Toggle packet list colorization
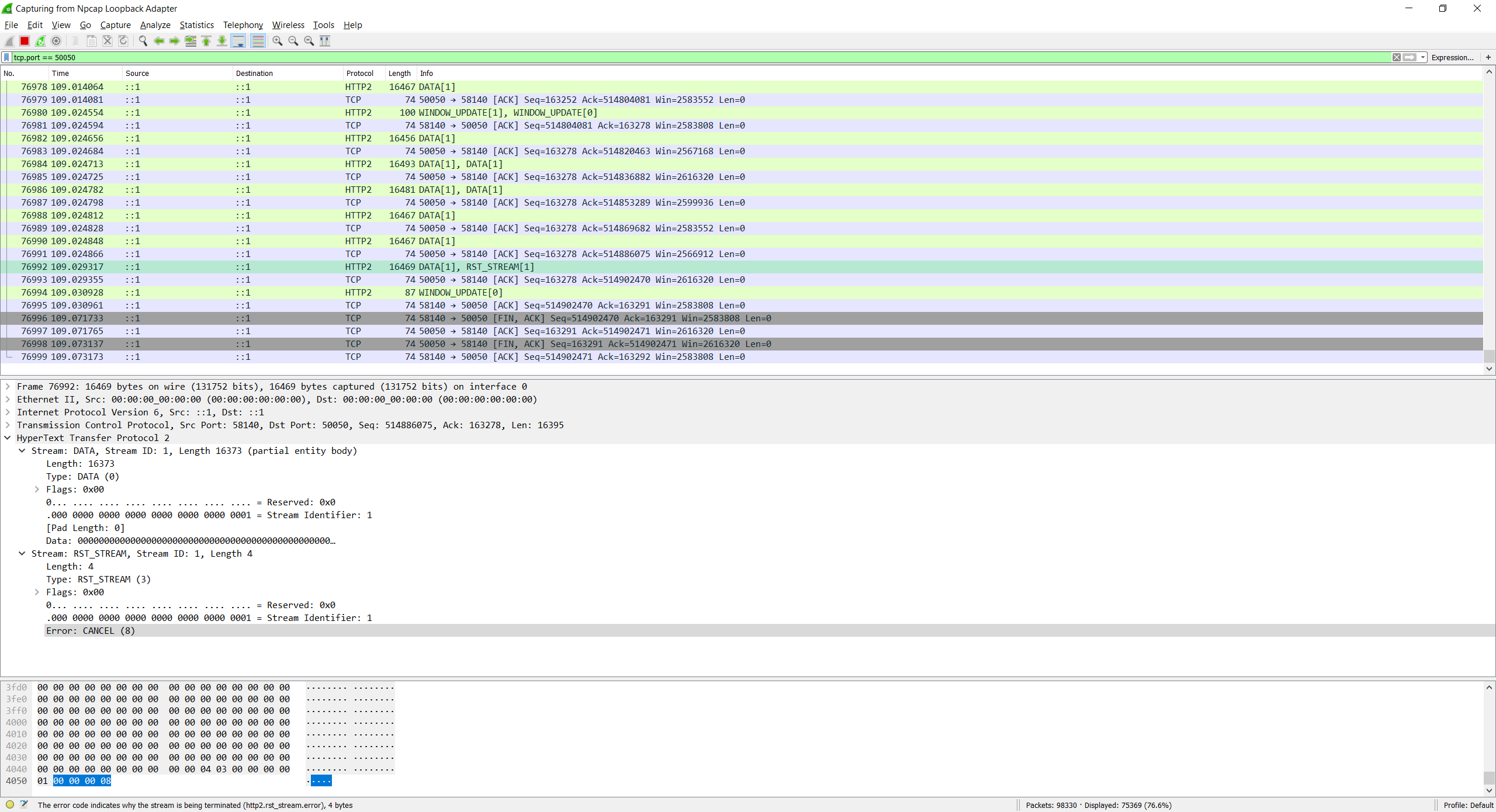The height and width of the screenshot is (812, 1496). [258, 41]
